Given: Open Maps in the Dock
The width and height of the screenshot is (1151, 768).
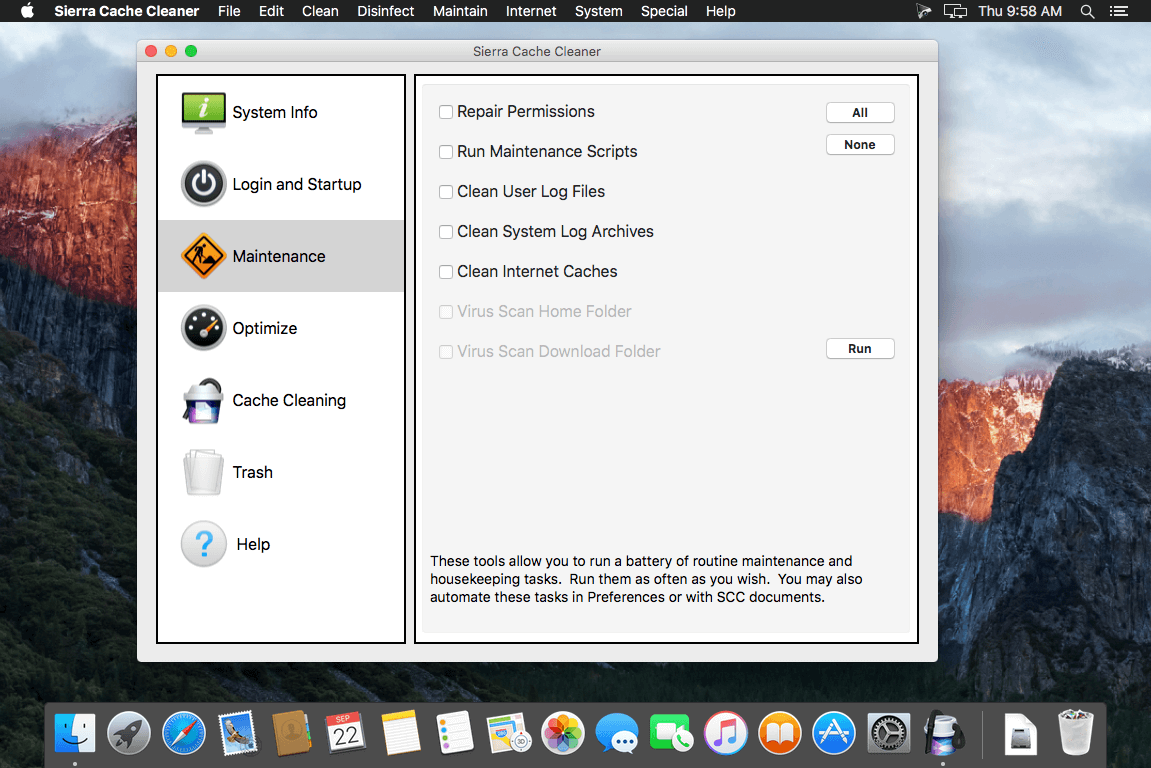Looking at the screenshot, I should pyautogui.click(x=508, y=733).
